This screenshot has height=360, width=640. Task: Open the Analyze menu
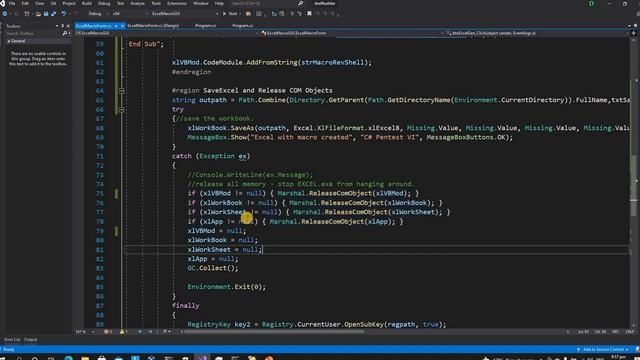(x=138, y=3)
